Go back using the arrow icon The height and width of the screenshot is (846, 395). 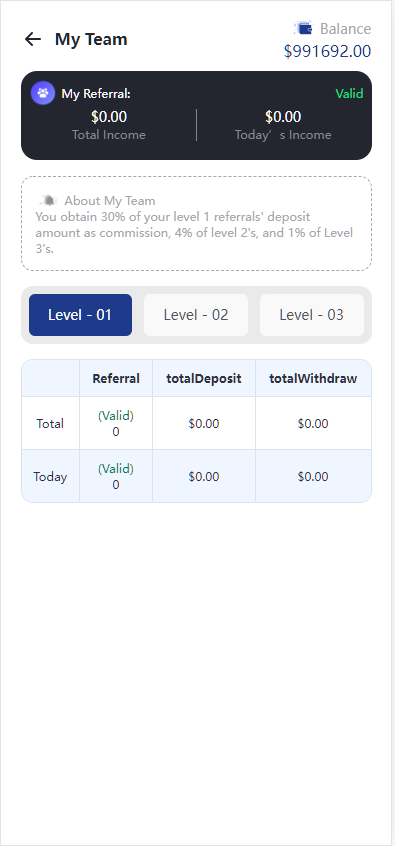coord(33,39)
